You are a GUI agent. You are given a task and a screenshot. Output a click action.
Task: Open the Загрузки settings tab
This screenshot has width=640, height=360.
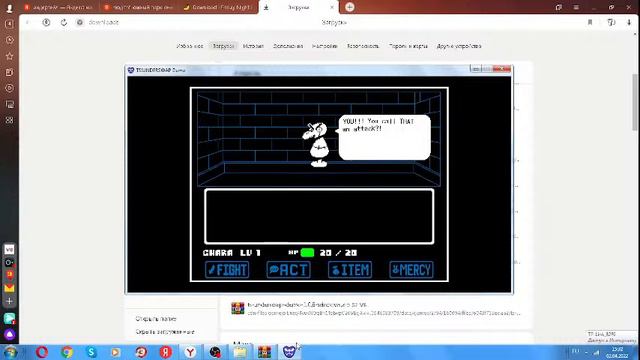pyautogui.click(x=224, y=46)
